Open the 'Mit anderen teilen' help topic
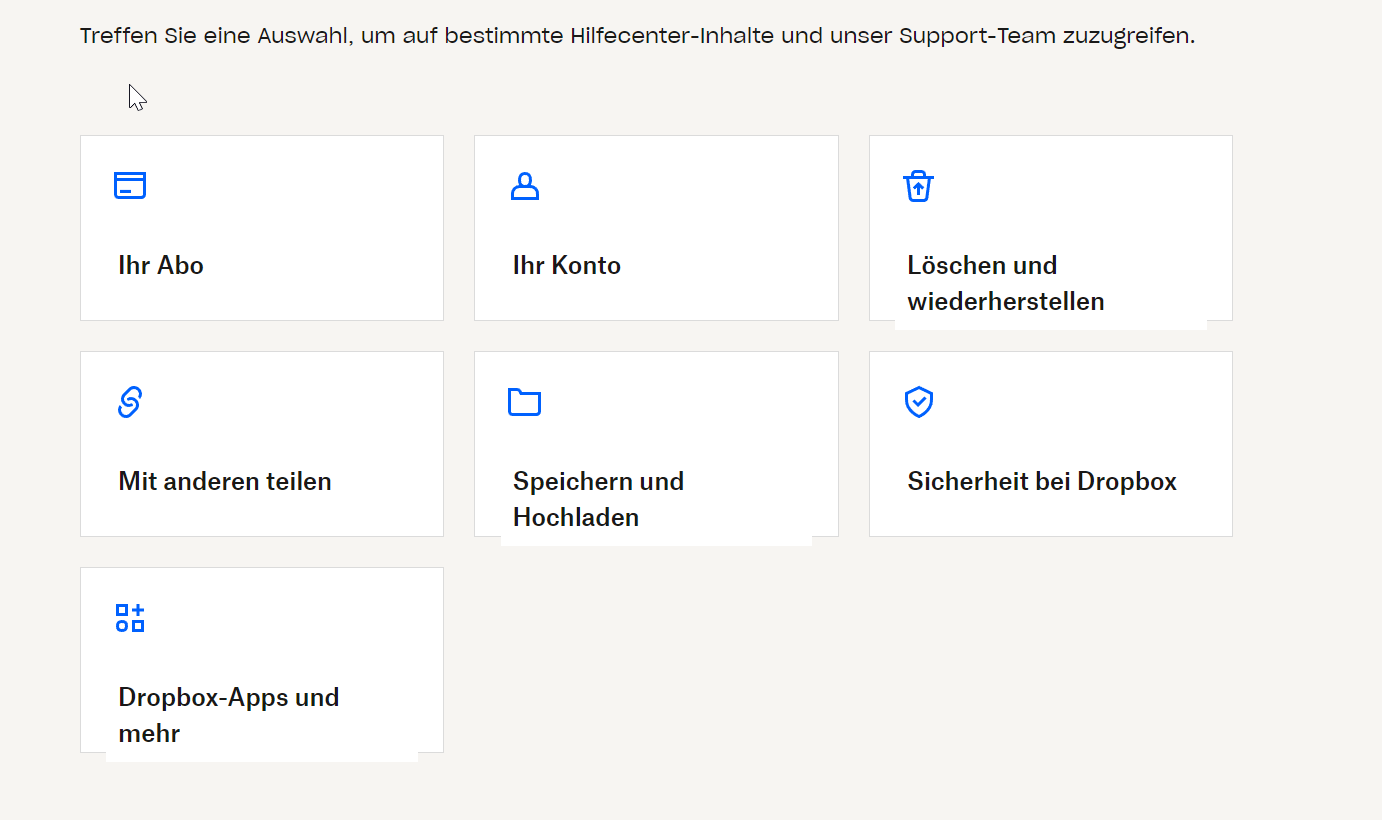 click(x=225, y=481)
